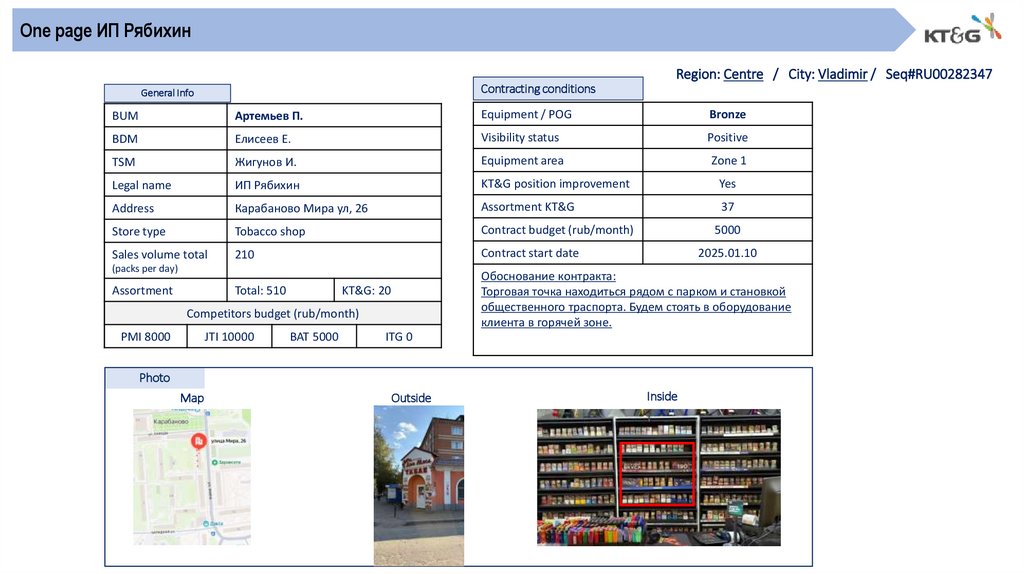Click the 'Competitors budget (rub/month)' row
1024x574 pixels.
click(272, 313)
